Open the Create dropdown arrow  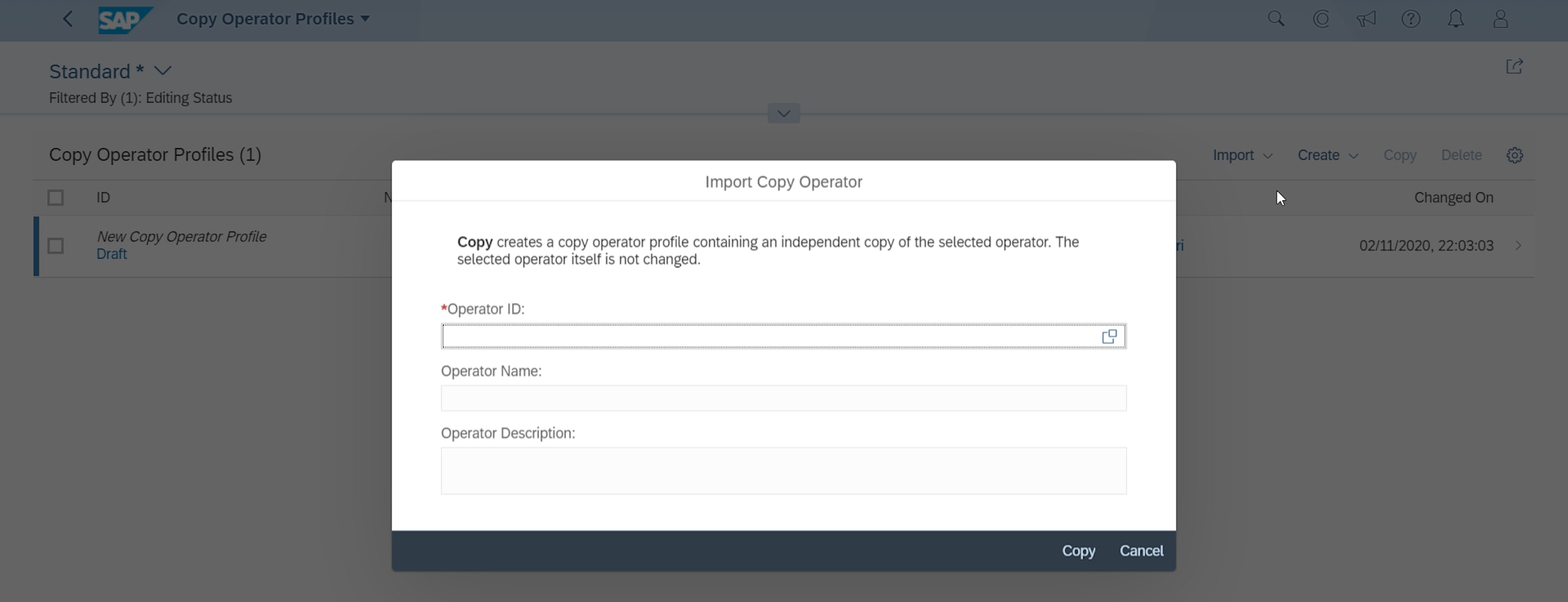(x=1353, y=155)
